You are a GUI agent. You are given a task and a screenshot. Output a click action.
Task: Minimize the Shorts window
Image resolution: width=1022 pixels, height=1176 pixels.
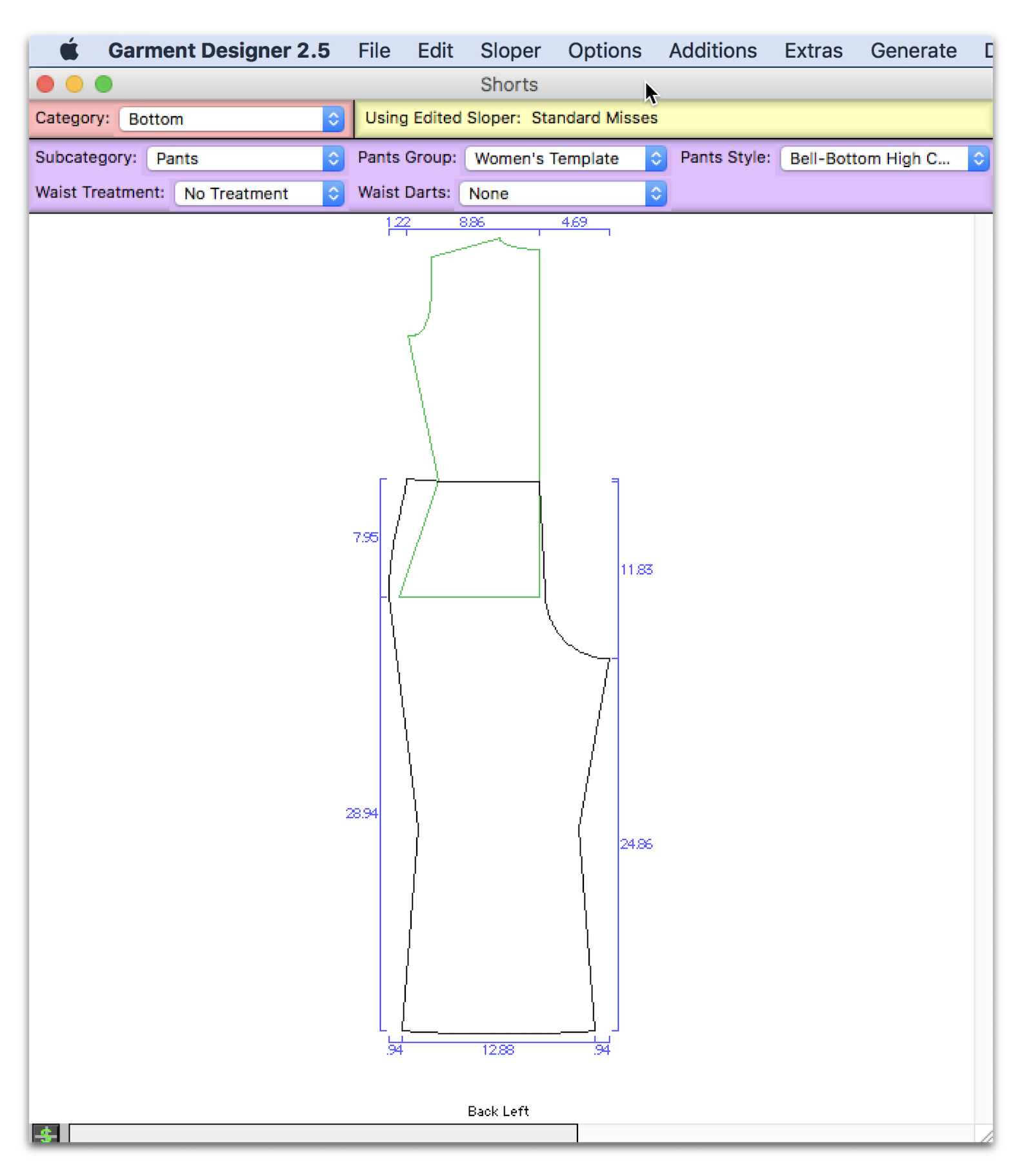click(74, 85)
